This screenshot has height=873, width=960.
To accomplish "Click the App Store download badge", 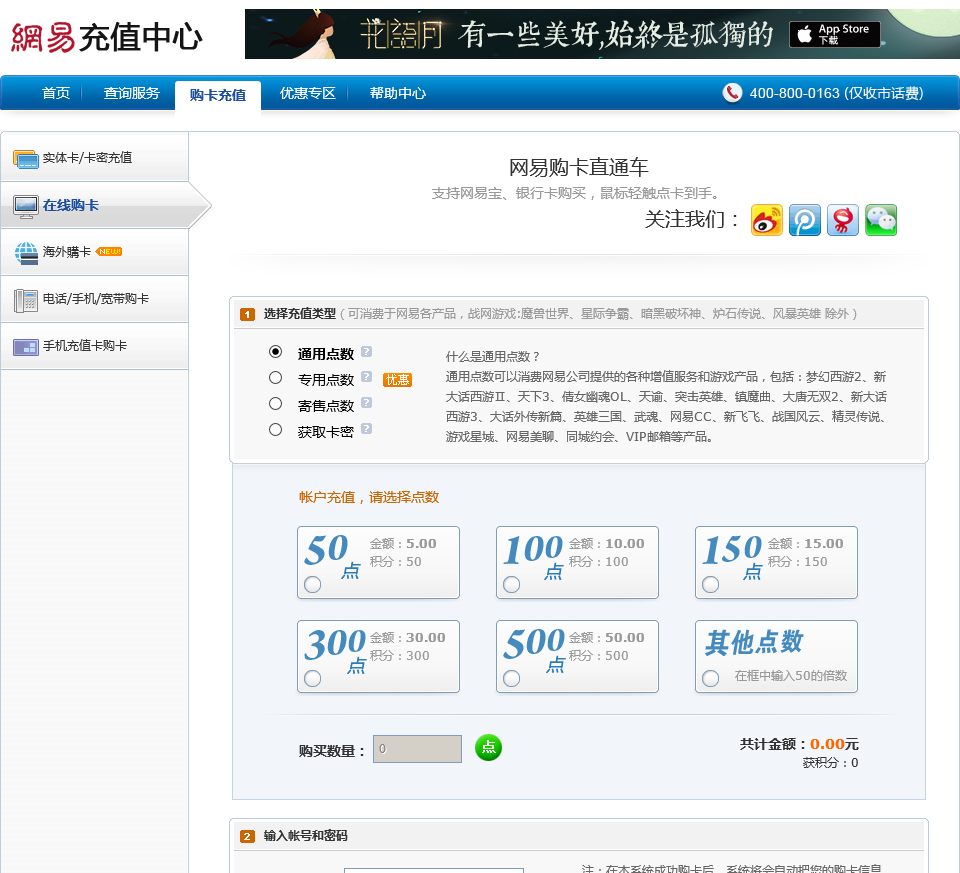I will coord(834,34).
